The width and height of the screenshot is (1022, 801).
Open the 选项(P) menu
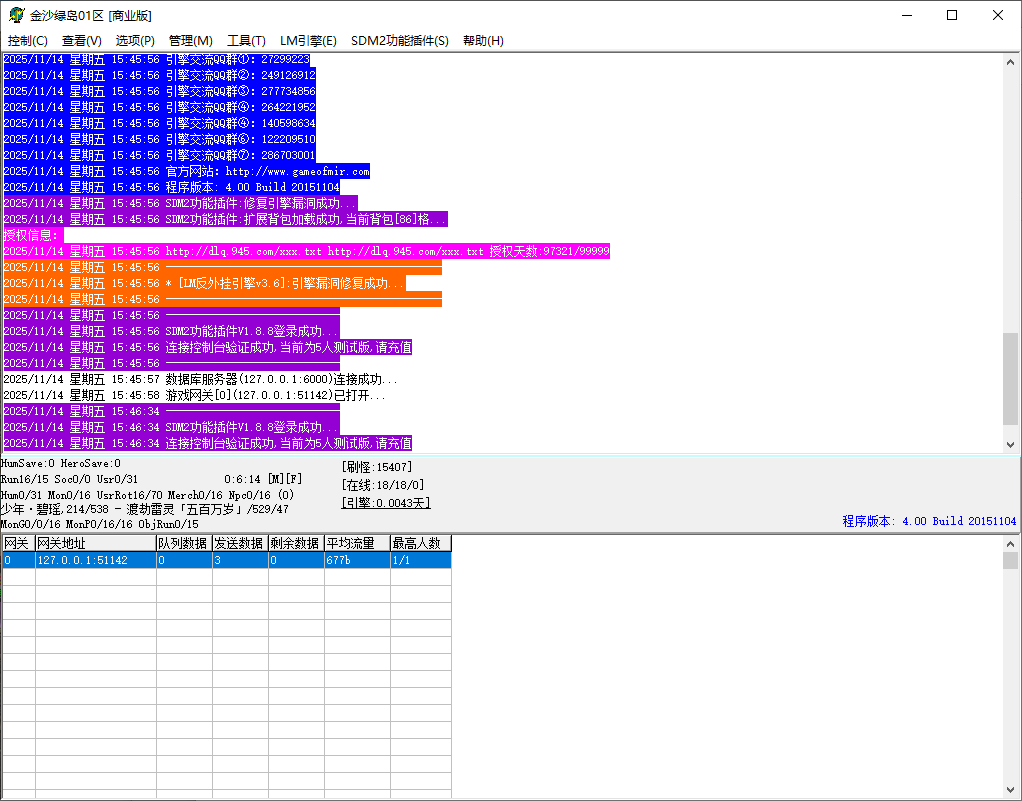tap(135, 41)
